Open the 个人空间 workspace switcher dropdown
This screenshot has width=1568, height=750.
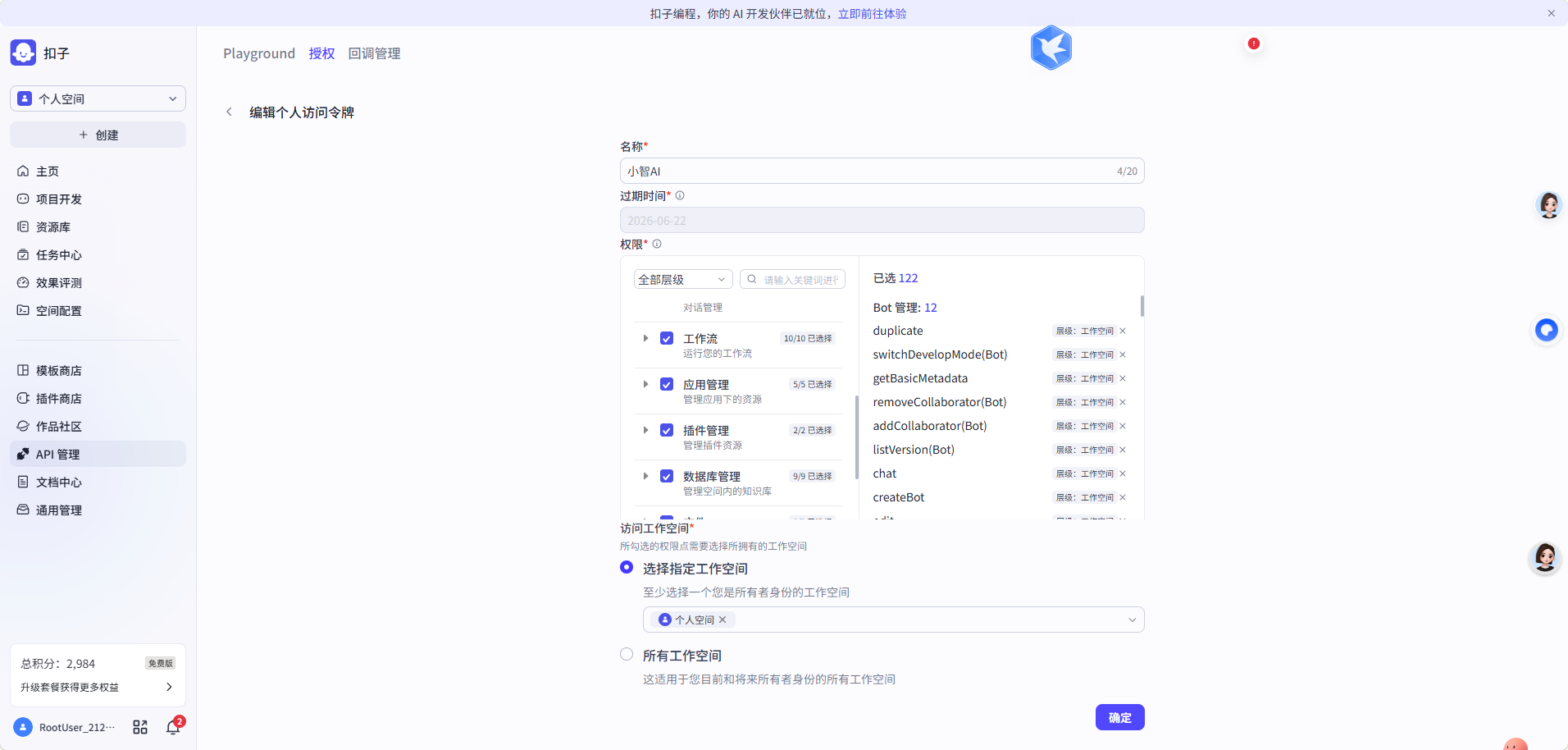pos(98,98)
